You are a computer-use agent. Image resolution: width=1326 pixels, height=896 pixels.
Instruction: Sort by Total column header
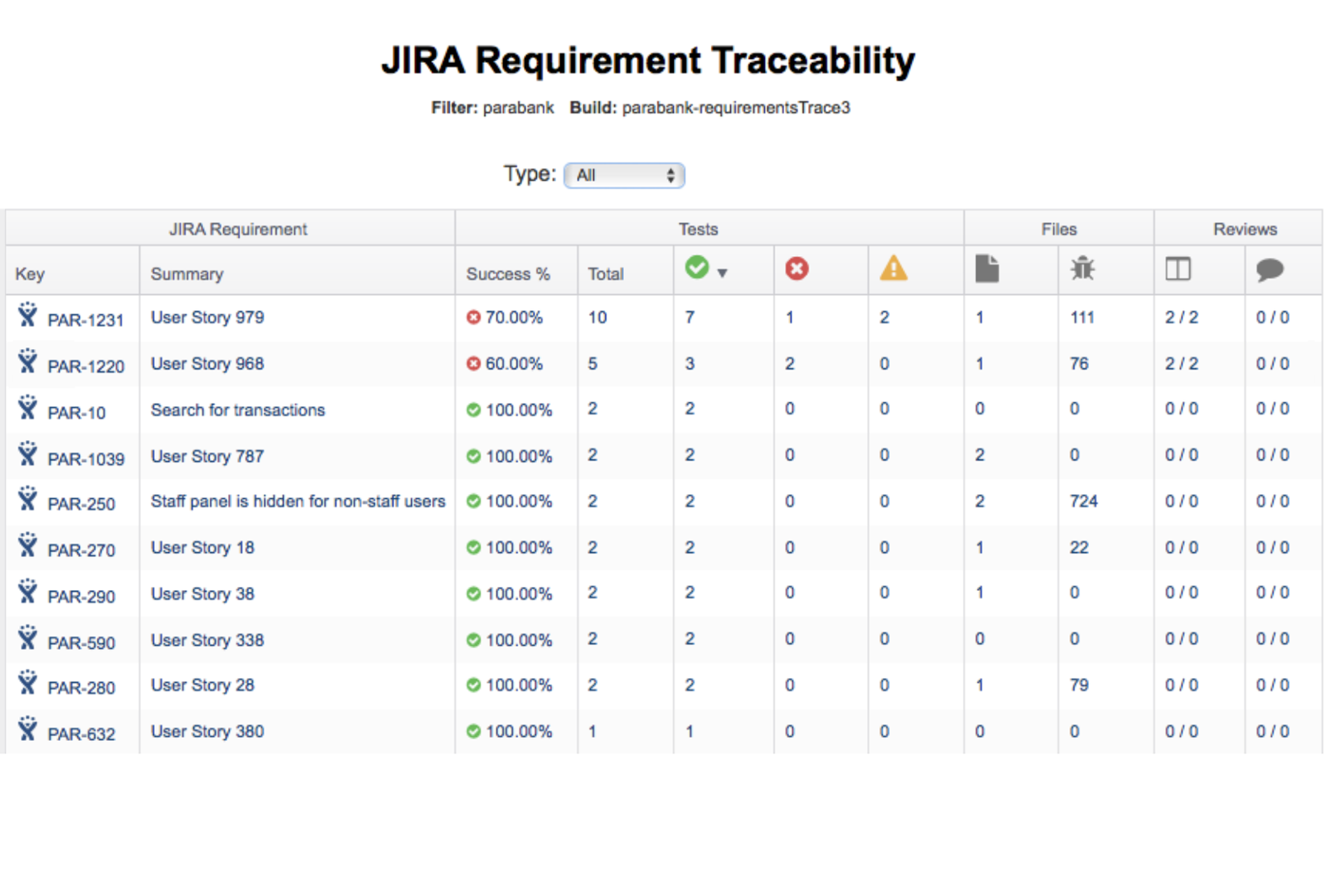point(606,274)
